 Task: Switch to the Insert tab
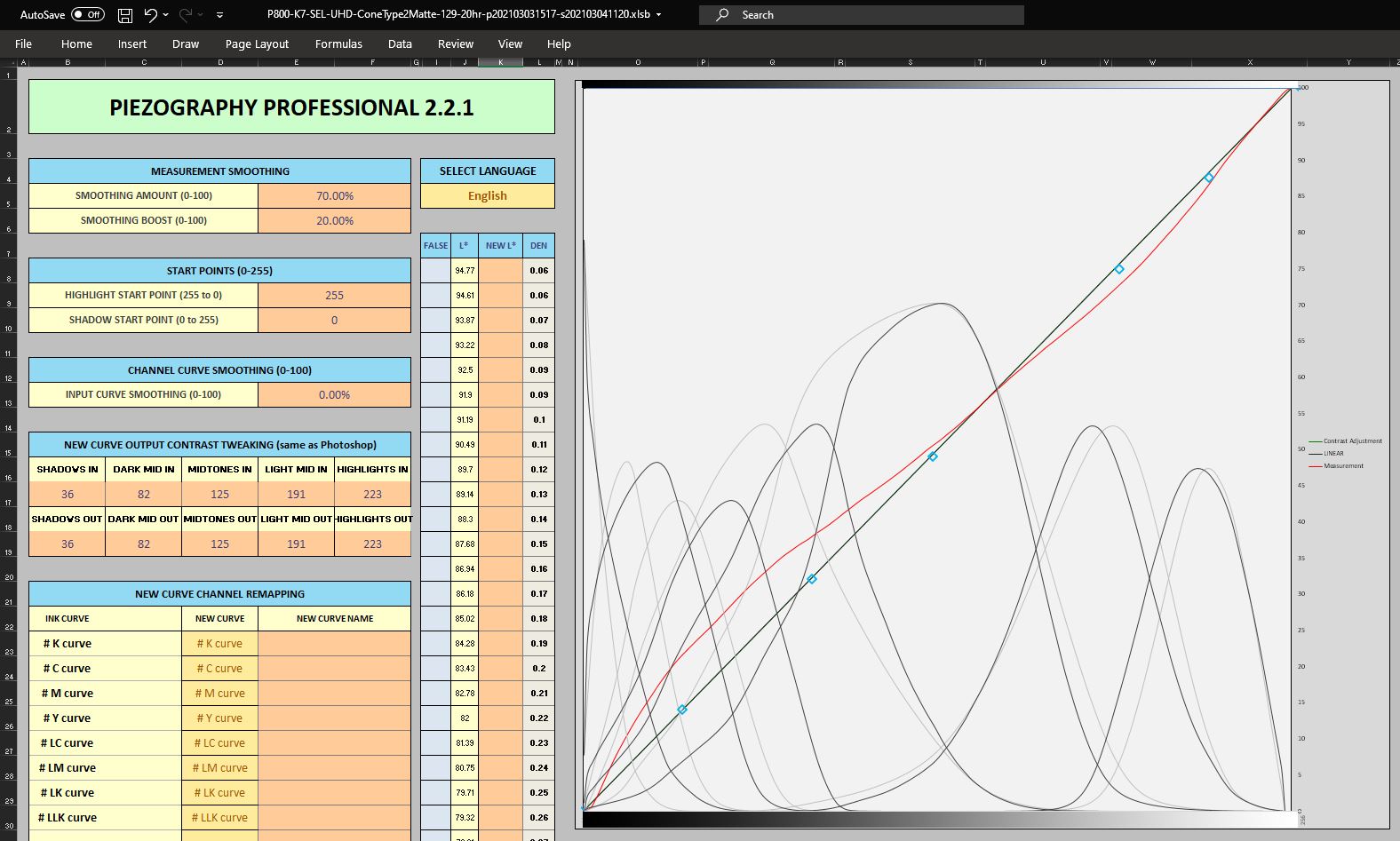pos(132,44)
